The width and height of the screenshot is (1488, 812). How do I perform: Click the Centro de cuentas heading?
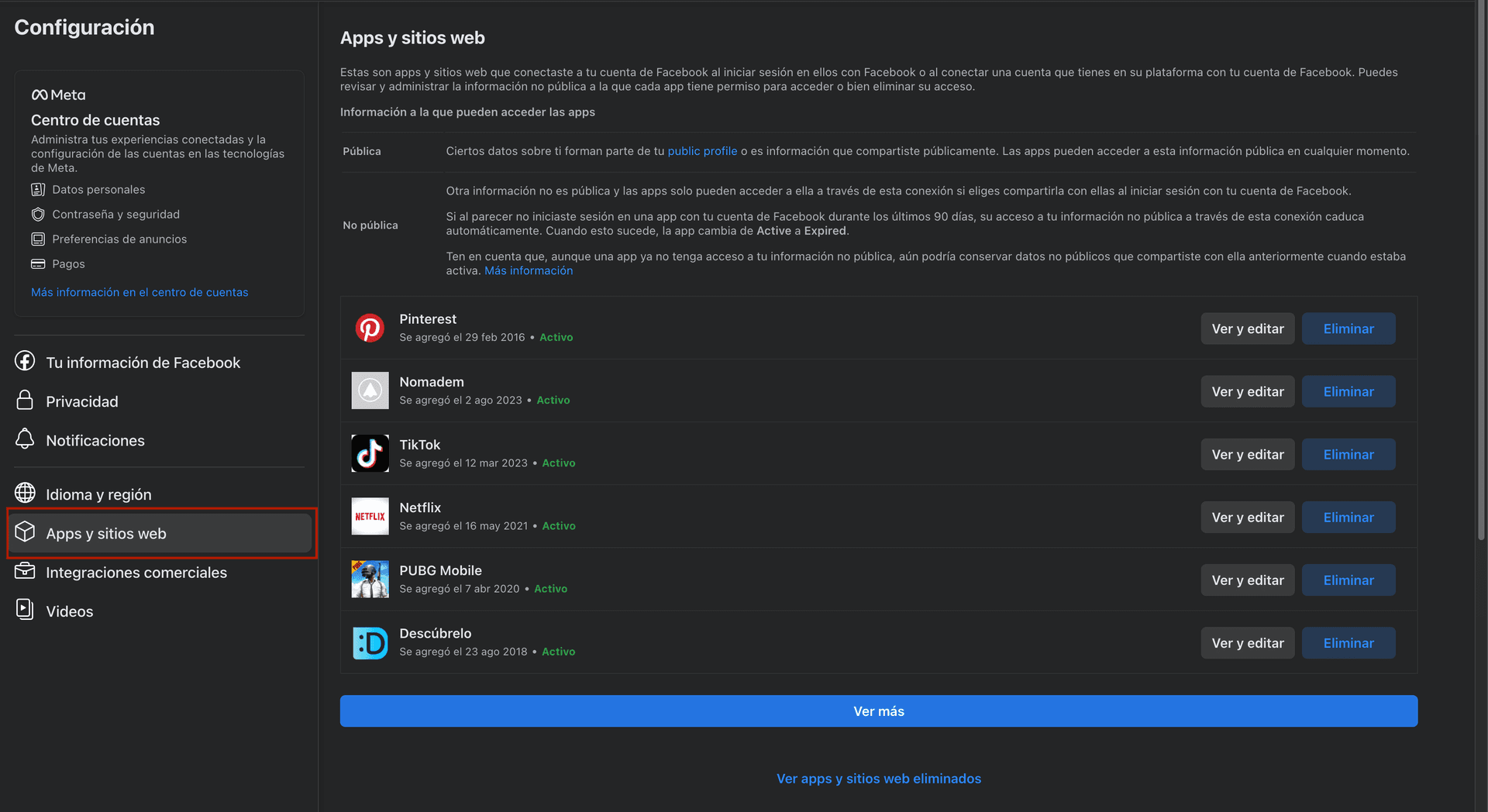coord(95,120)
